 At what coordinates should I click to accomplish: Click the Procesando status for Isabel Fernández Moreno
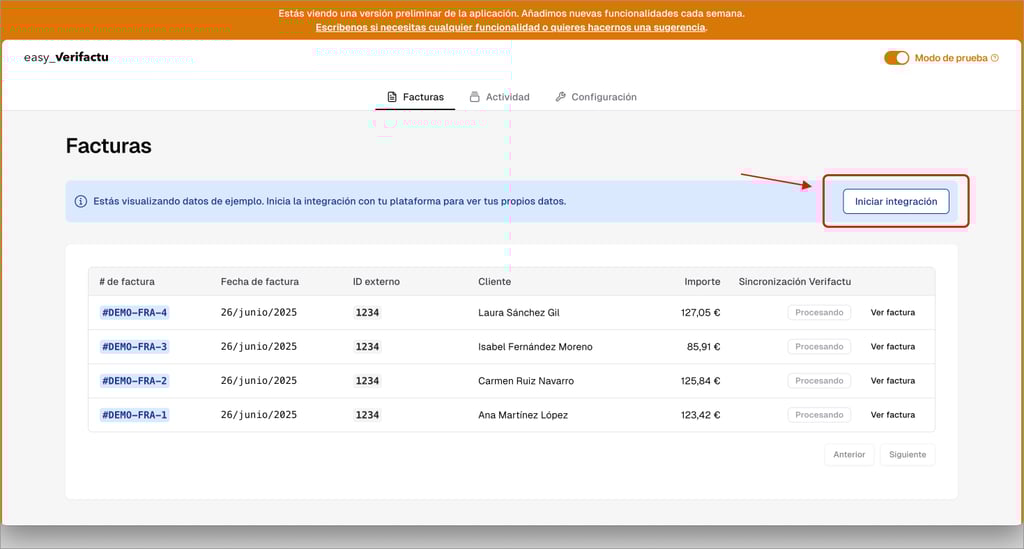click(x=819, y=347)
